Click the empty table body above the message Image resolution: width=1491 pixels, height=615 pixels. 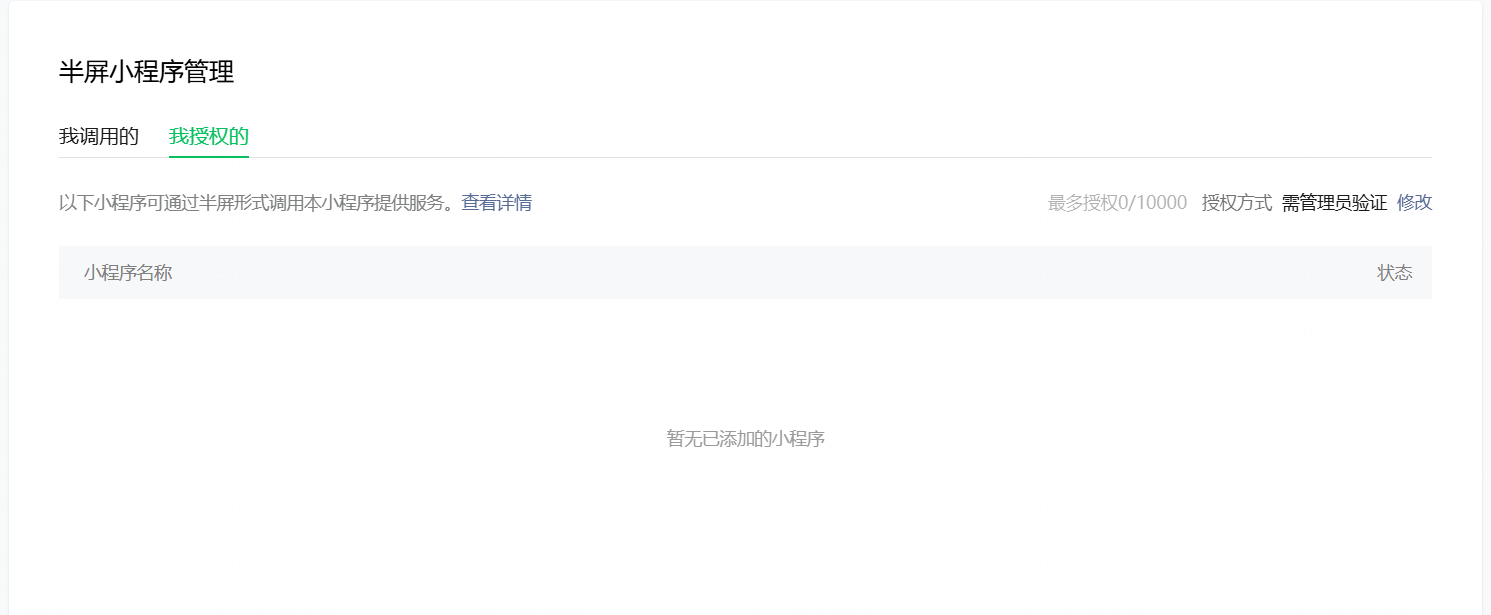tap(746, 360)
